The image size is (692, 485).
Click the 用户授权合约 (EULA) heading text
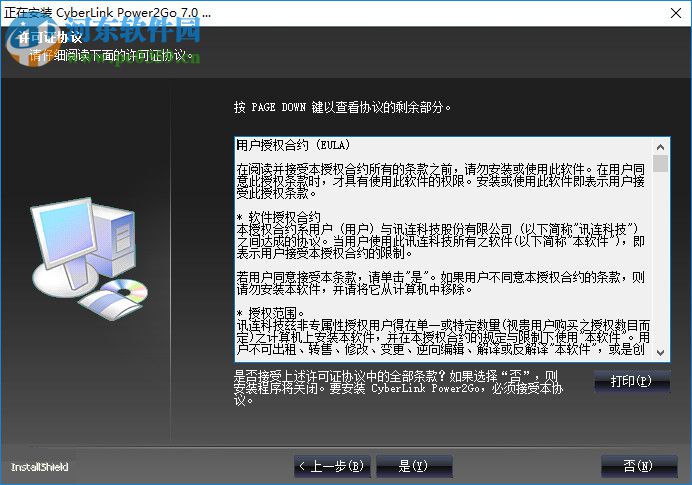tap(293, 145)
